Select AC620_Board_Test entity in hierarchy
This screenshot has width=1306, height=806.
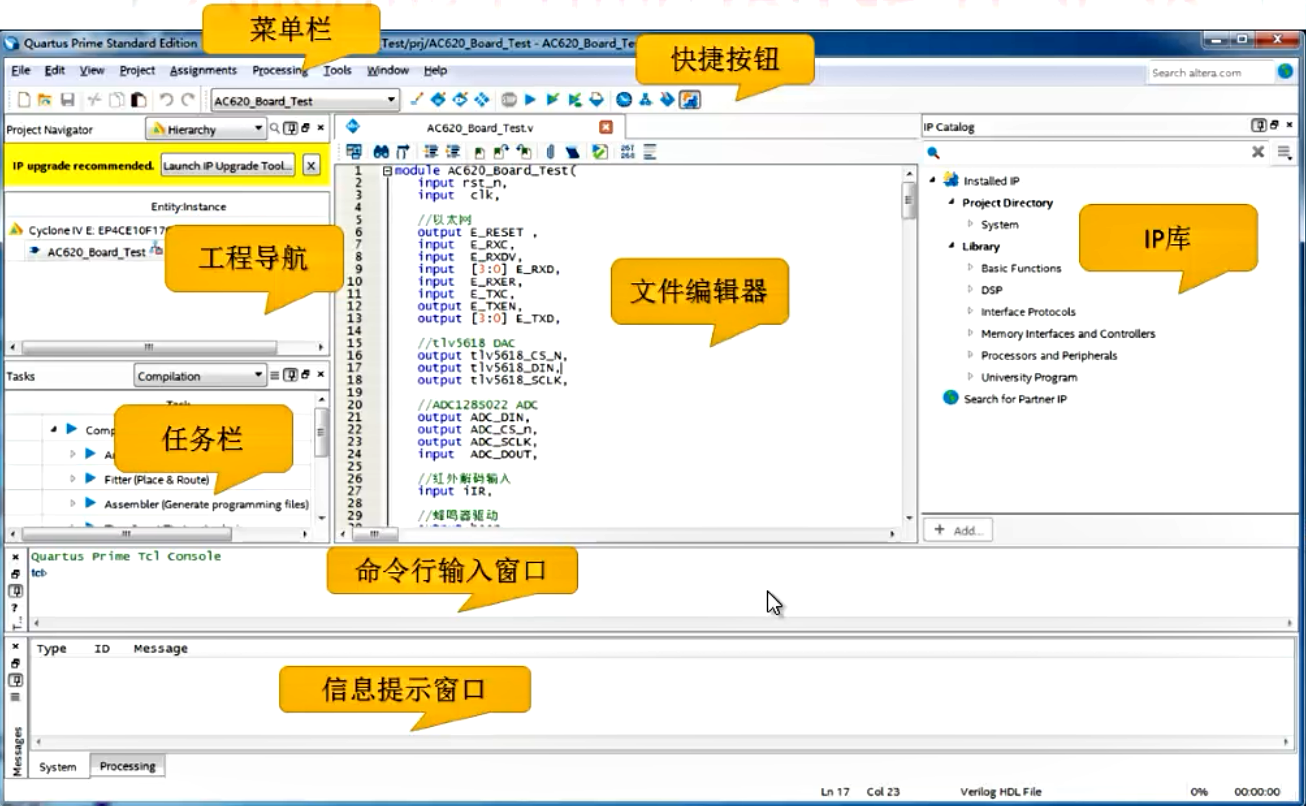(96, 252)
